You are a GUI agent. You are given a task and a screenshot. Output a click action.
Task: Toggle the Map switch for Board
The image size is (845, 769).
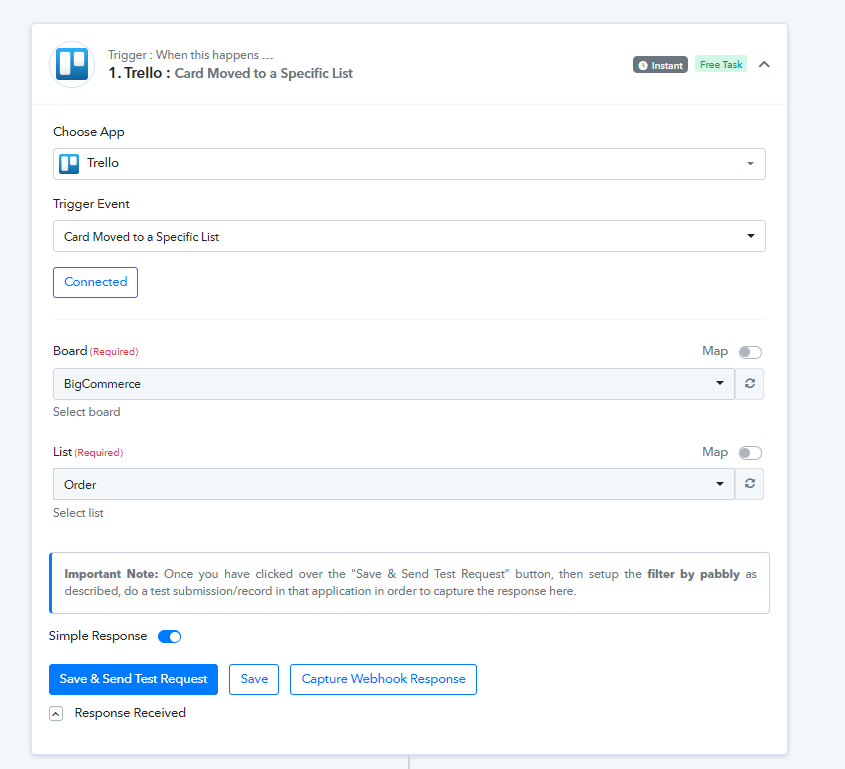[750, 352]
